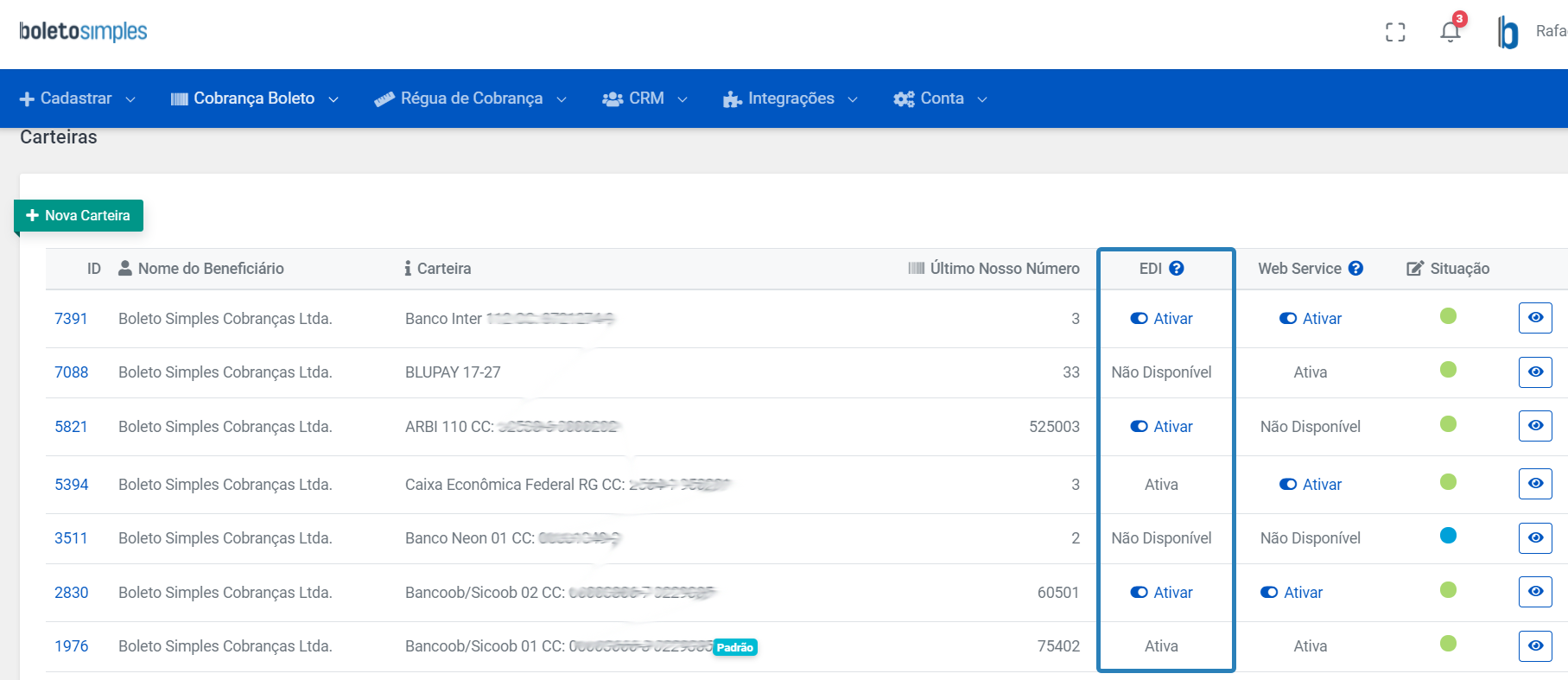
Task: Expand the Integrações menu chevron
Action: click(x=853, y=99)
